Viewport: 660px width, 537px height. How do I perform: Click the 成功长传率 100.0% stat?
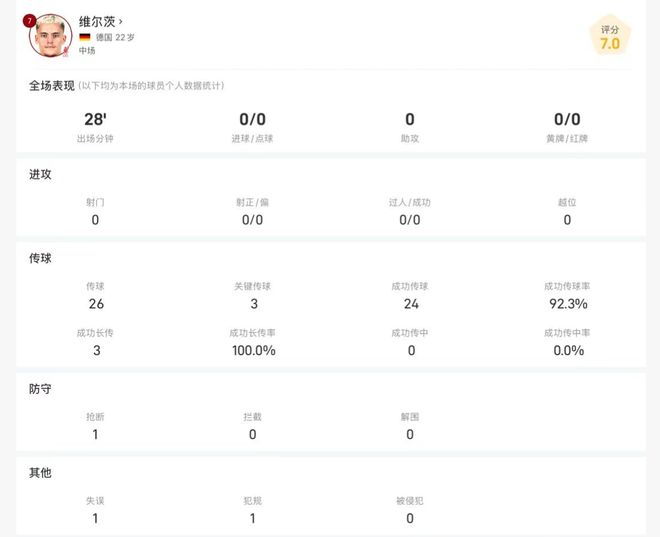(252, 350)
